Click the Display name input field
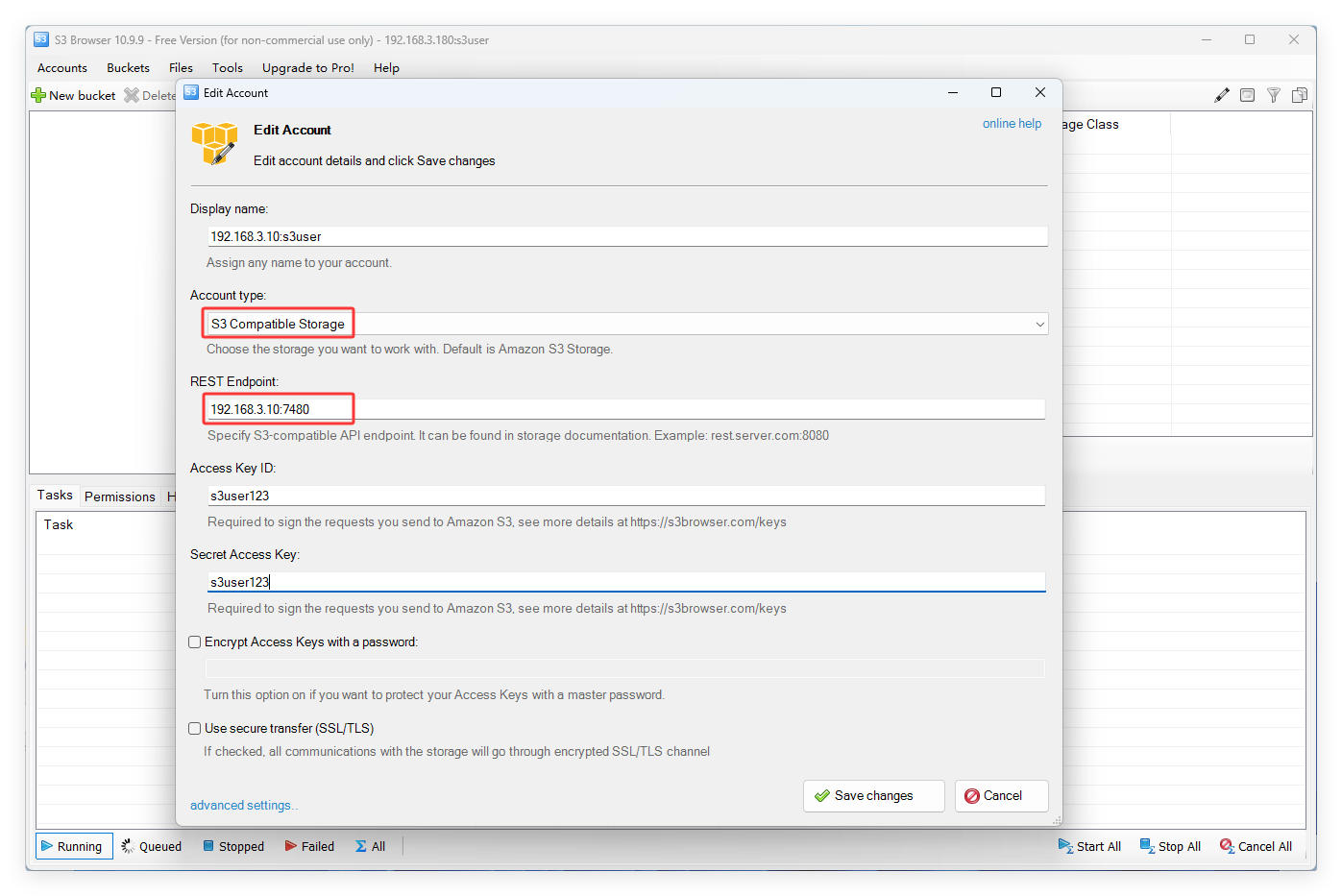The width and height of the screenshot is (1342, 896). 627,236
